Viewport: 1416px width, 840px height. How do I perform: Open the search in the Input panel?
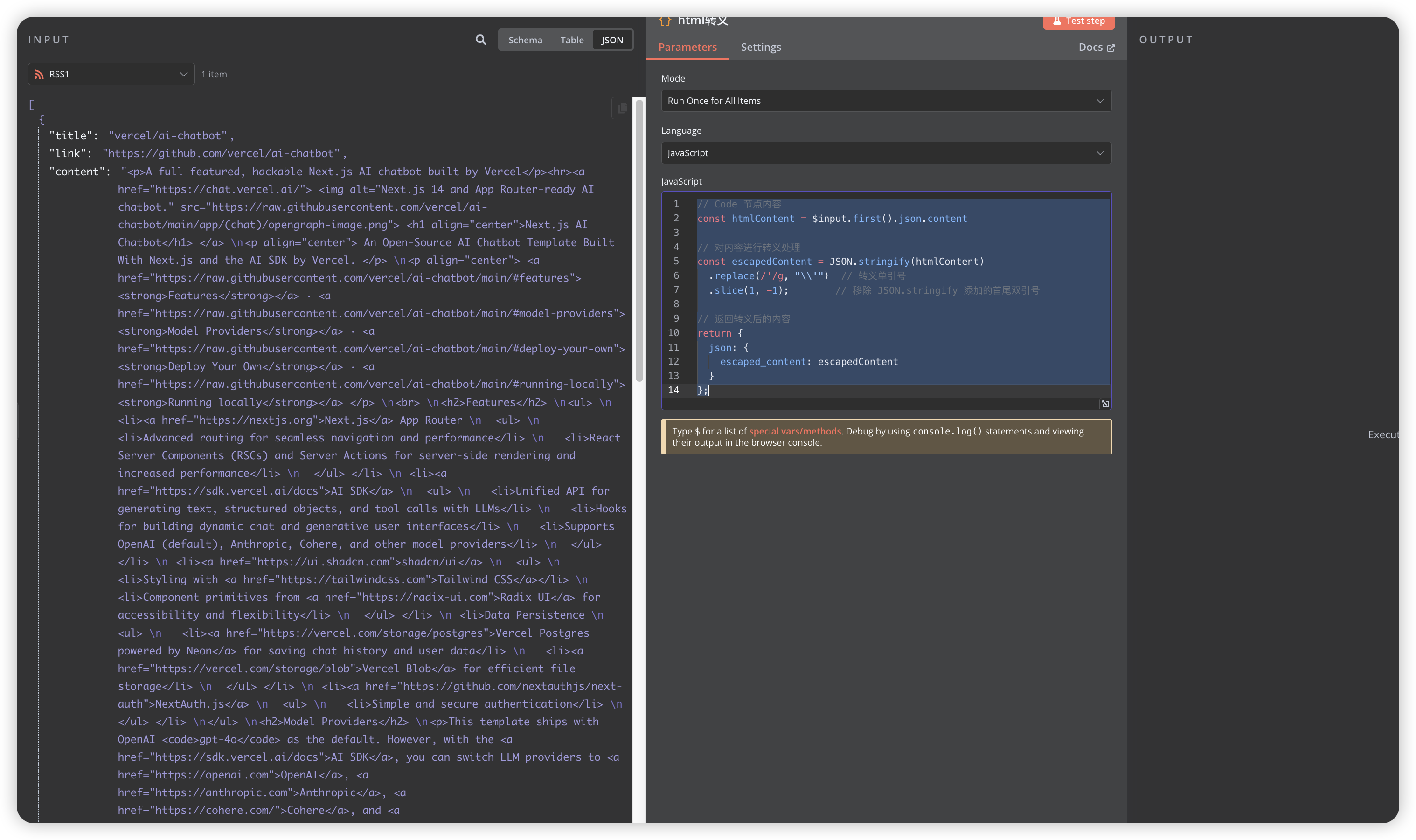[481, 40]
